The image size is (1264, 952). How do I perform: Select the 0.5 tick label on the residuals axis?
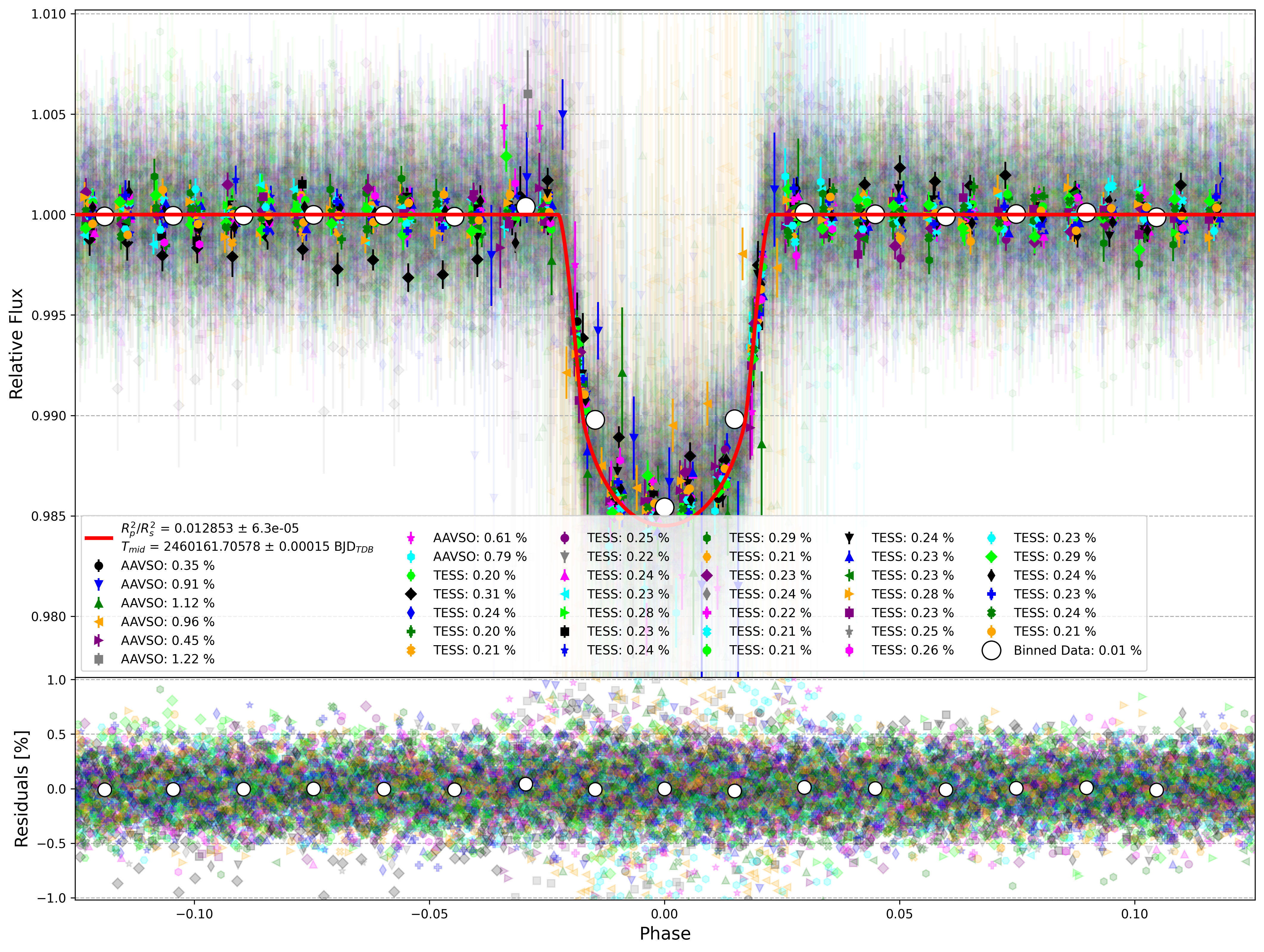[x=57, y=735]
